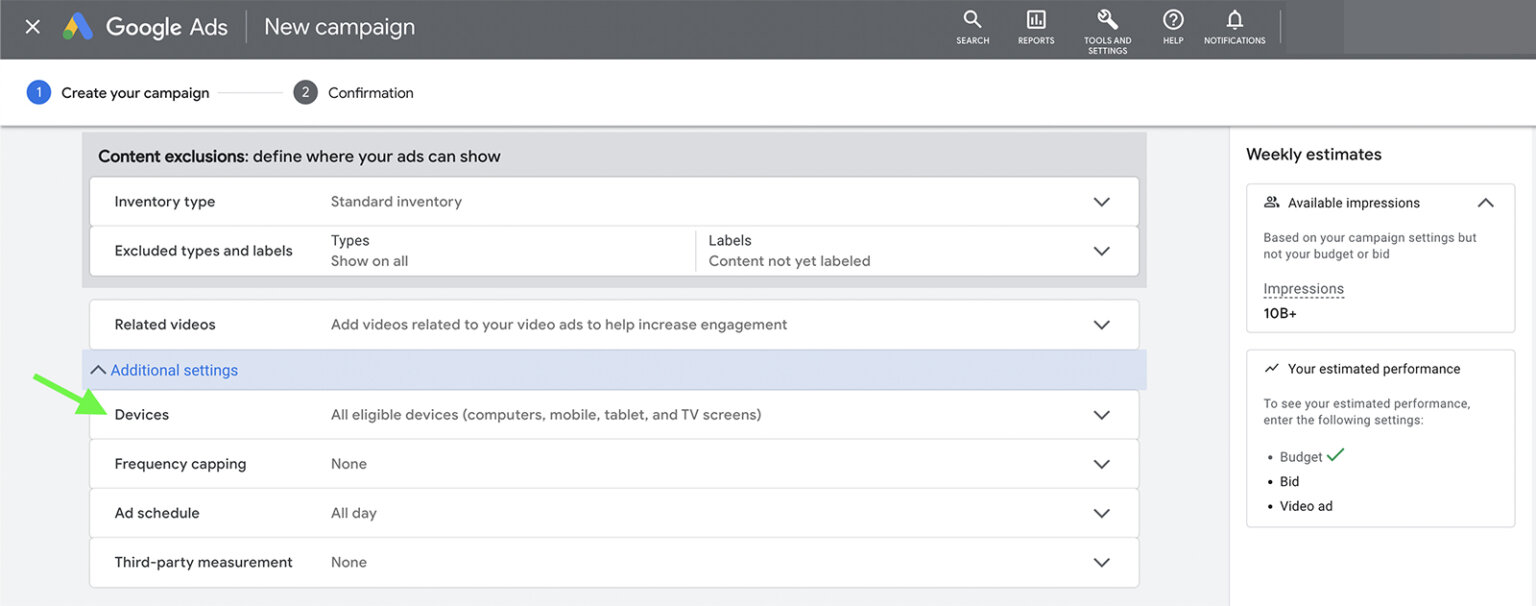Expand the Frequency capping row
This screenshot has width=1536, height=606.
coord(1101,463)
